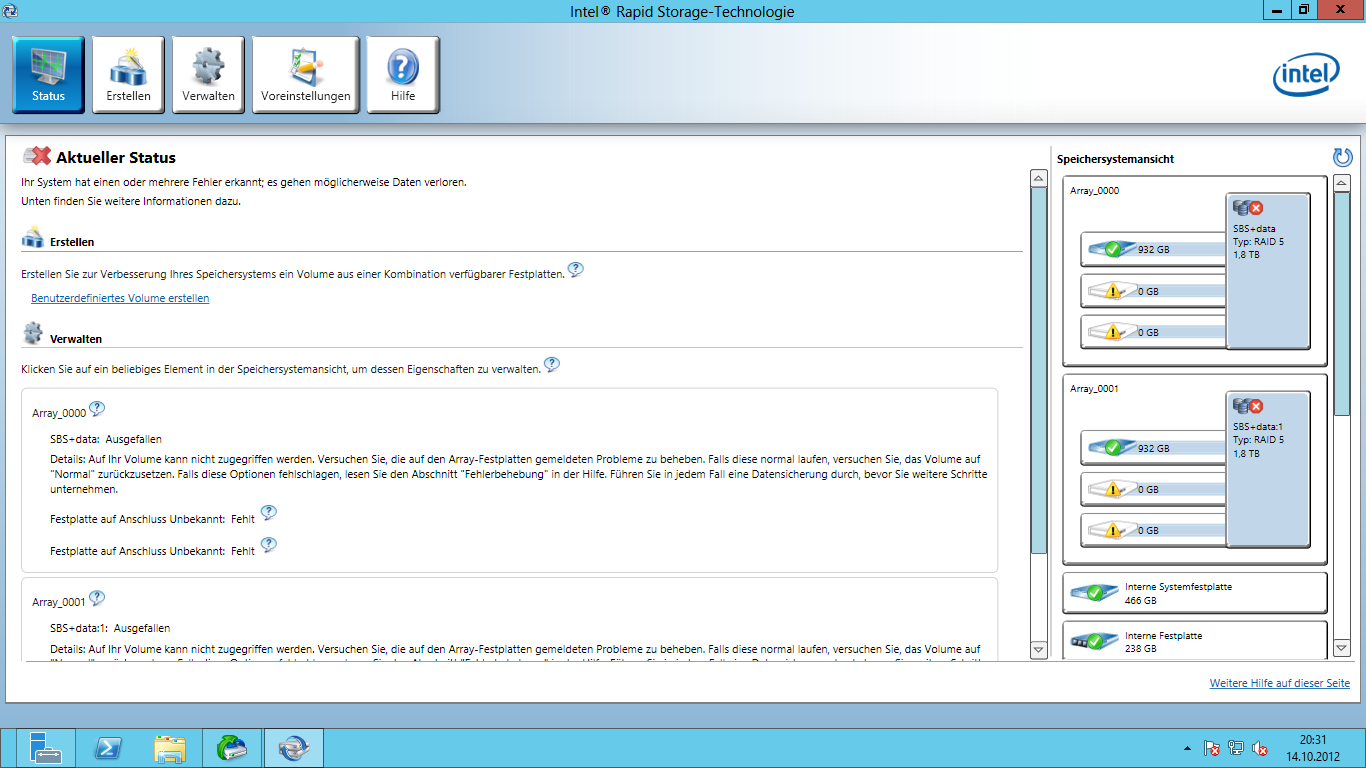
Task: Switch to the Verwalten tab
Action: [x=208, y=75]
